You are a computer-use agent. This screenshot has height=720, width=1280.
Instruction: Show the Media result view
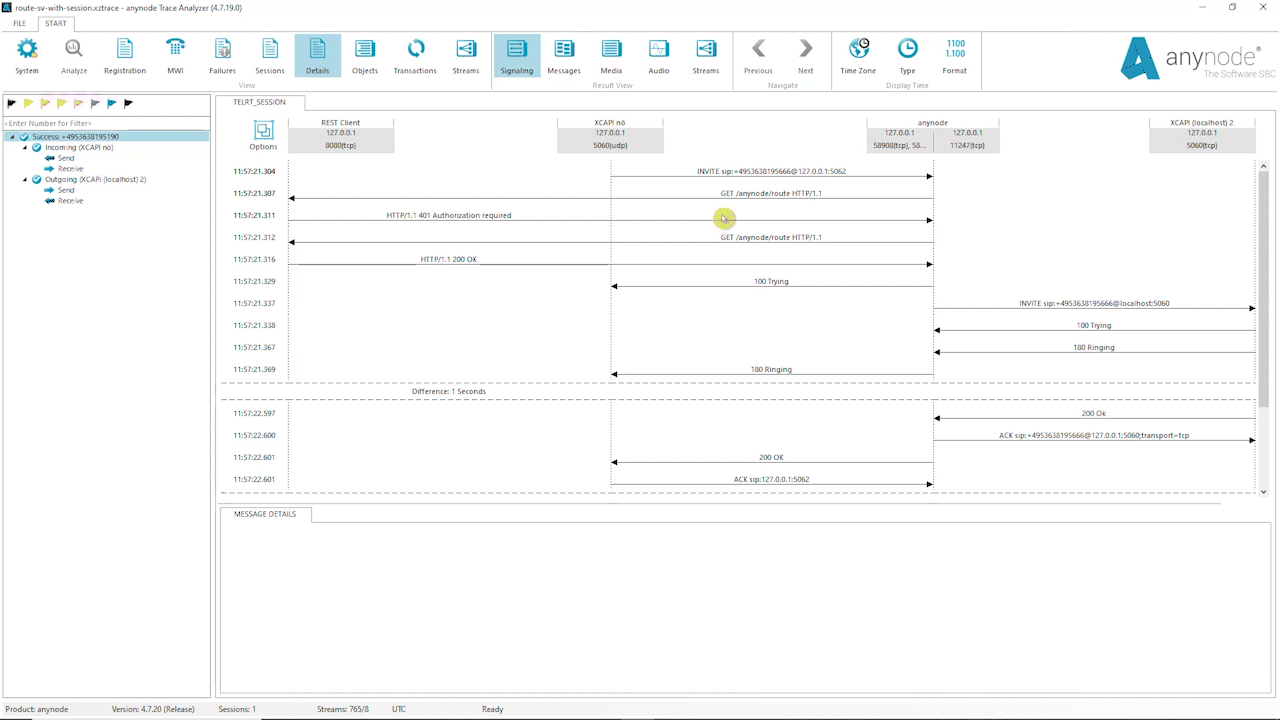point(611,56)
